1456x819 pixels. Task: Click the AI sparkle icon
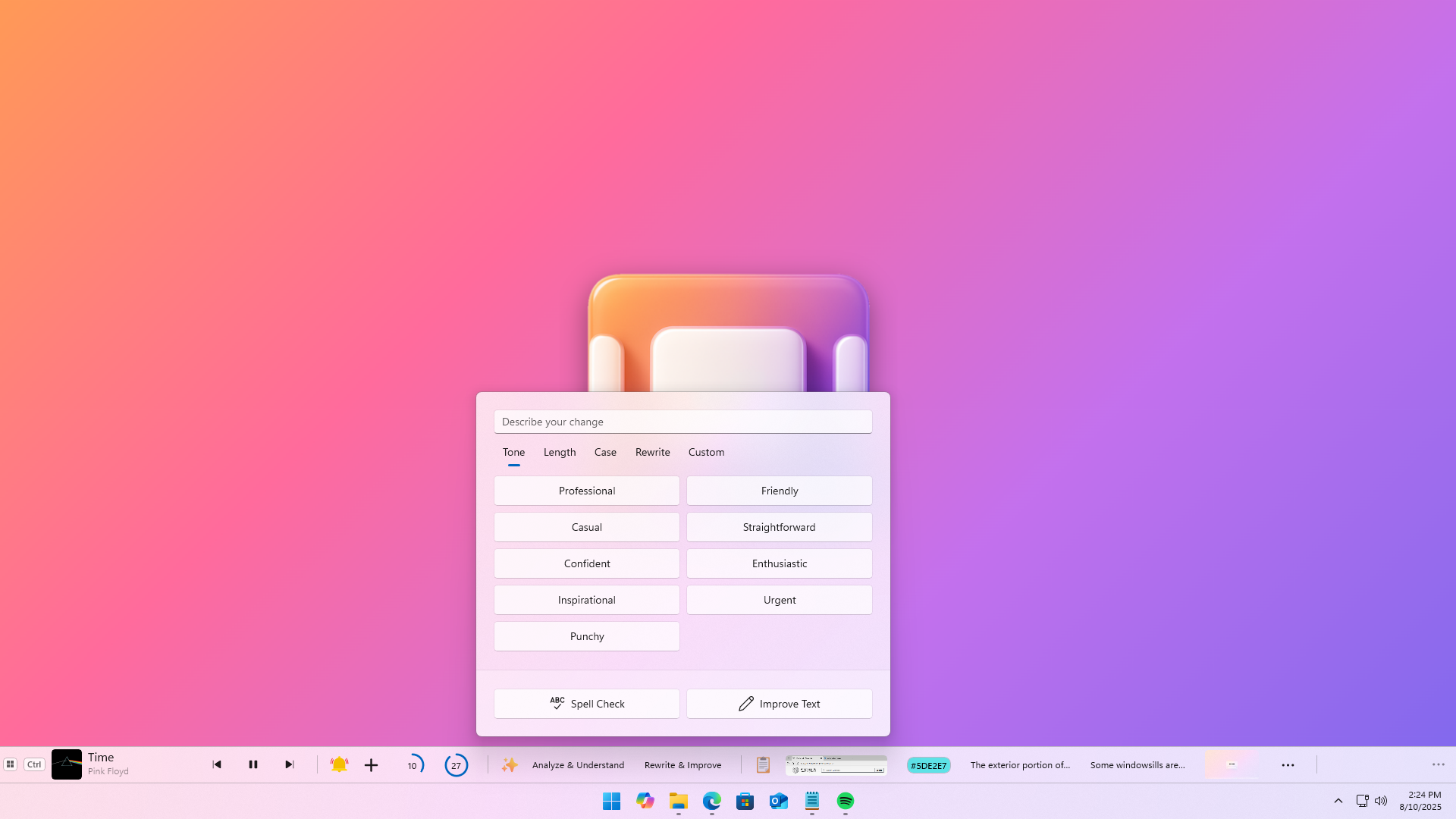[510, 764]
